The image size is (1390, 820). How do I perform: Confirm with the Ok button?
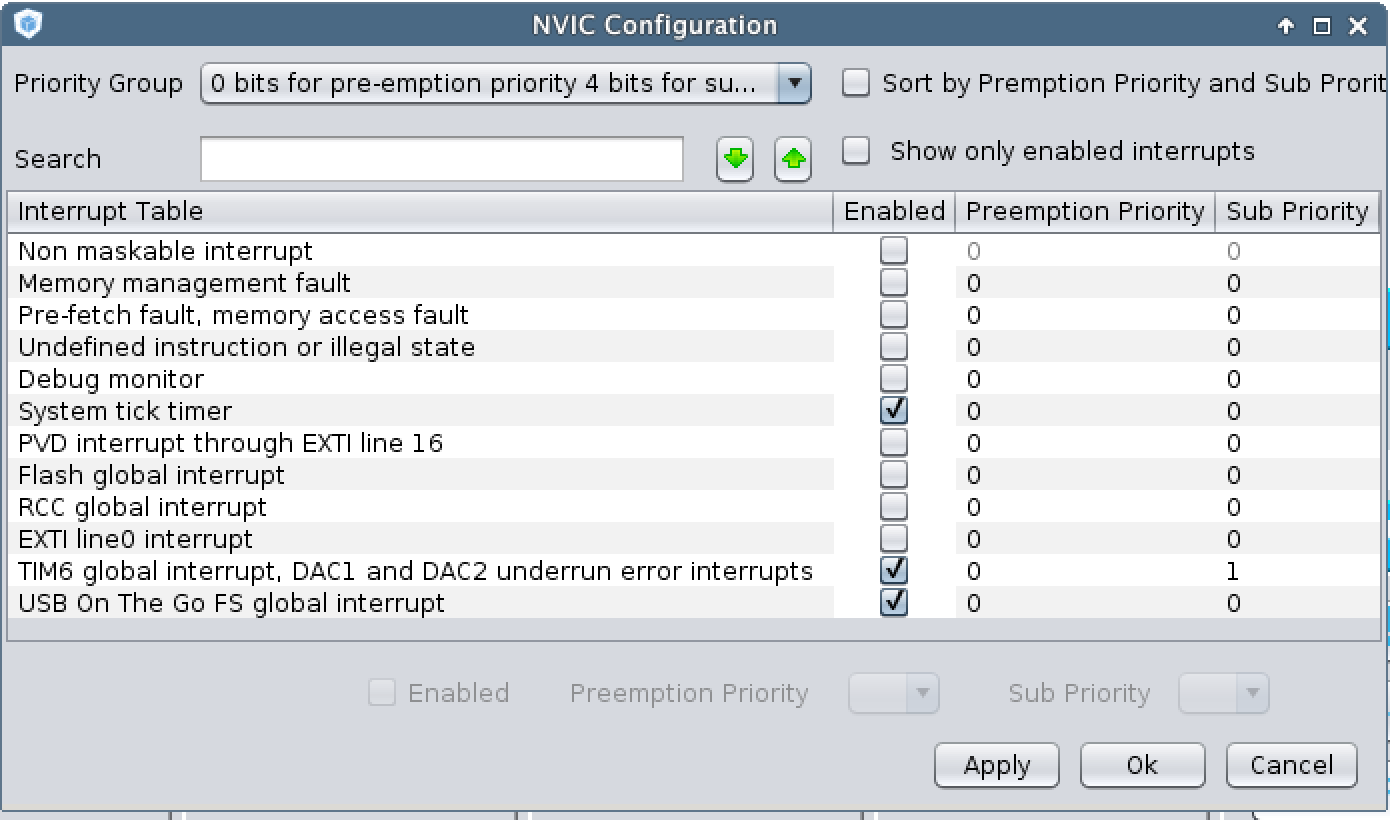pos(1142,765)
